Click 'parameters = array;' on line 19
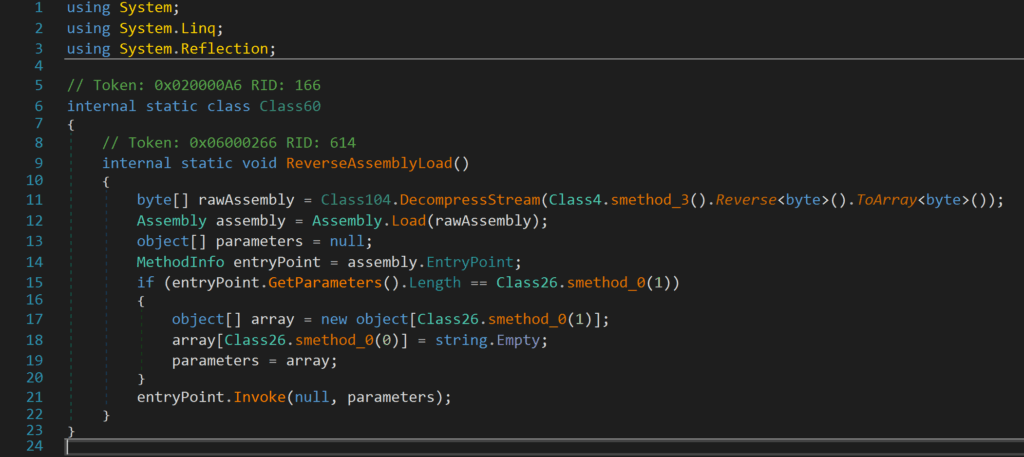The height and width of the screenshot is (457, 1024). click(255, 360)
